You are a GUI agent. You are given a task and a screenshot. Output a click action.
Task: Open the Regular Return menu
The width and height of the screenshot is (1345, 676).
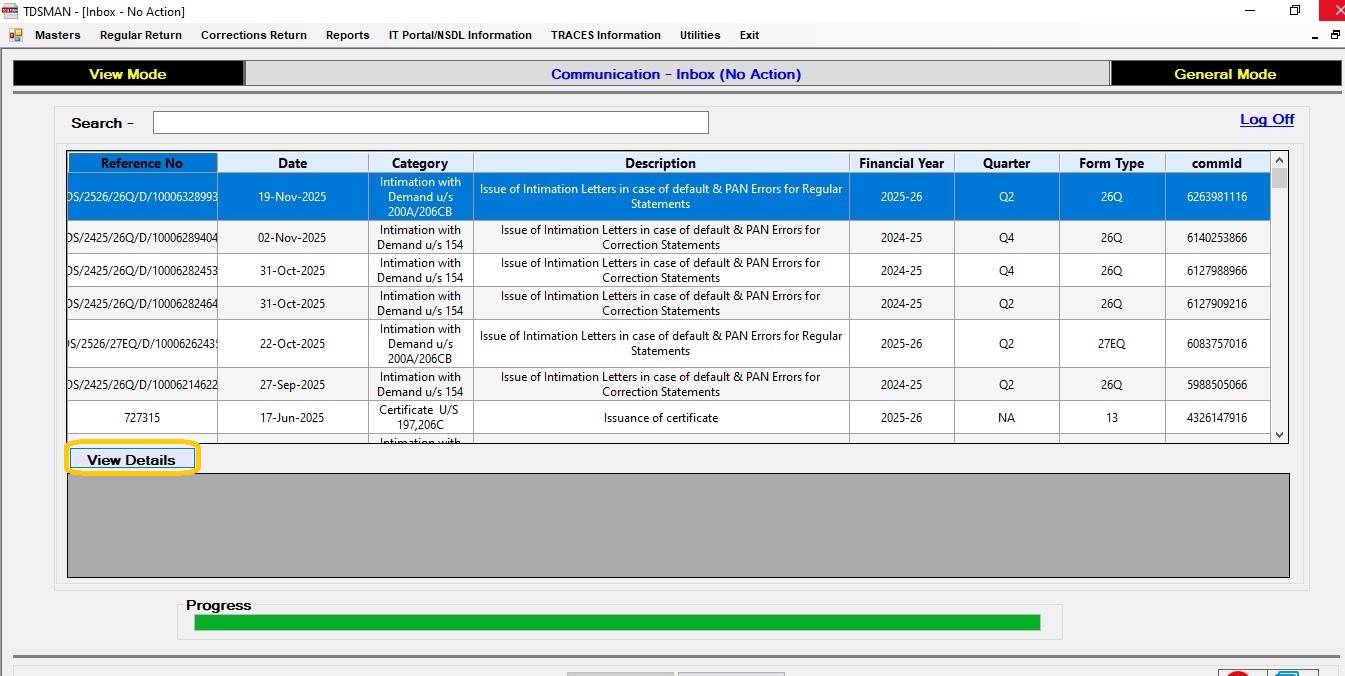tap(140, 35)
